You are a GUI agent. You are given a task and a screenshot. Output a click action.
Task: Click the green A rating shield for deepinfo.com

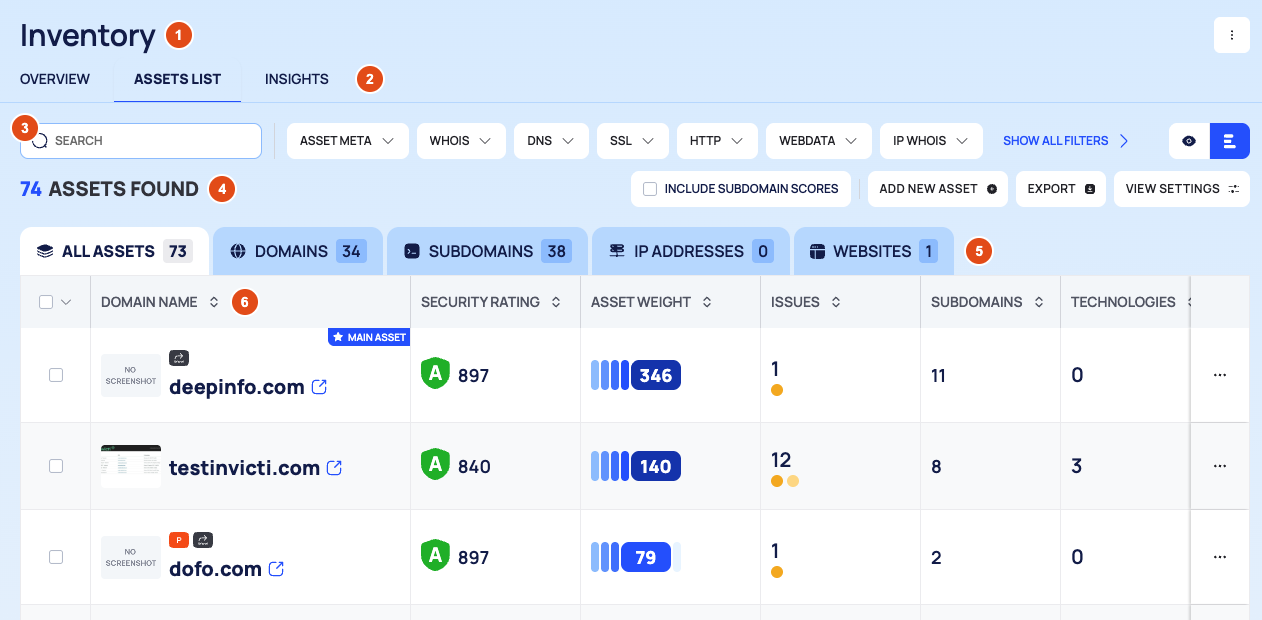[x=435, y=374]
